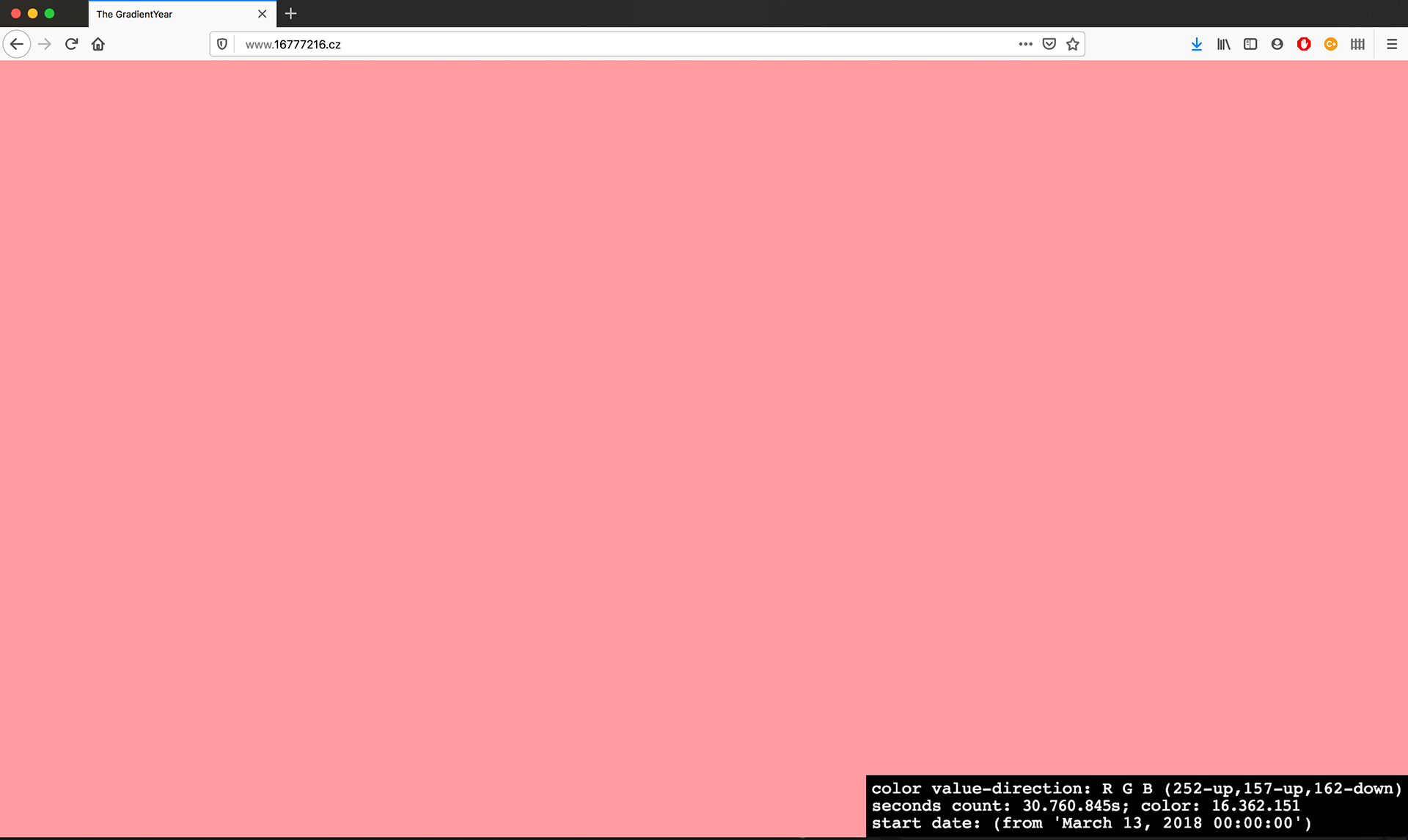The image size is (1408, 840).
Task: Bookmark this page with star
Action: click(x=1073, y=44)
